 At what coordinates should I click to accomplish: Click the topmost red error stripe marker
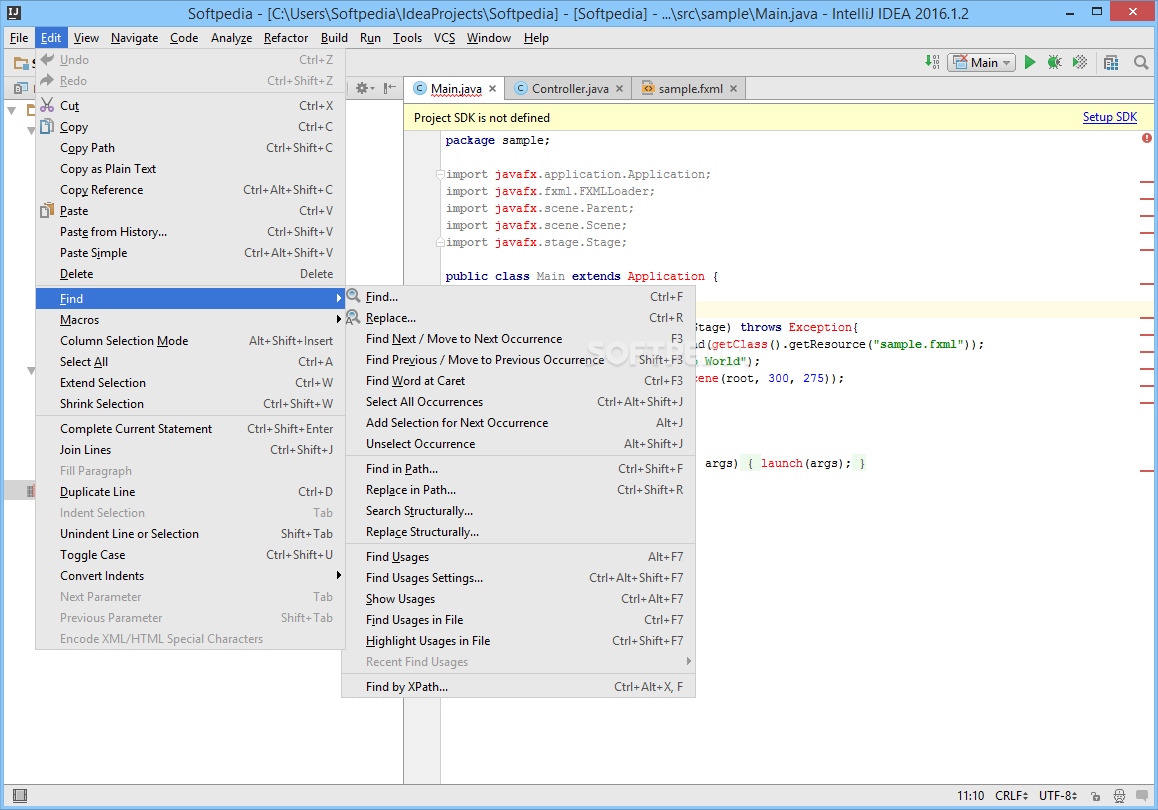[x=1146, y=182]
